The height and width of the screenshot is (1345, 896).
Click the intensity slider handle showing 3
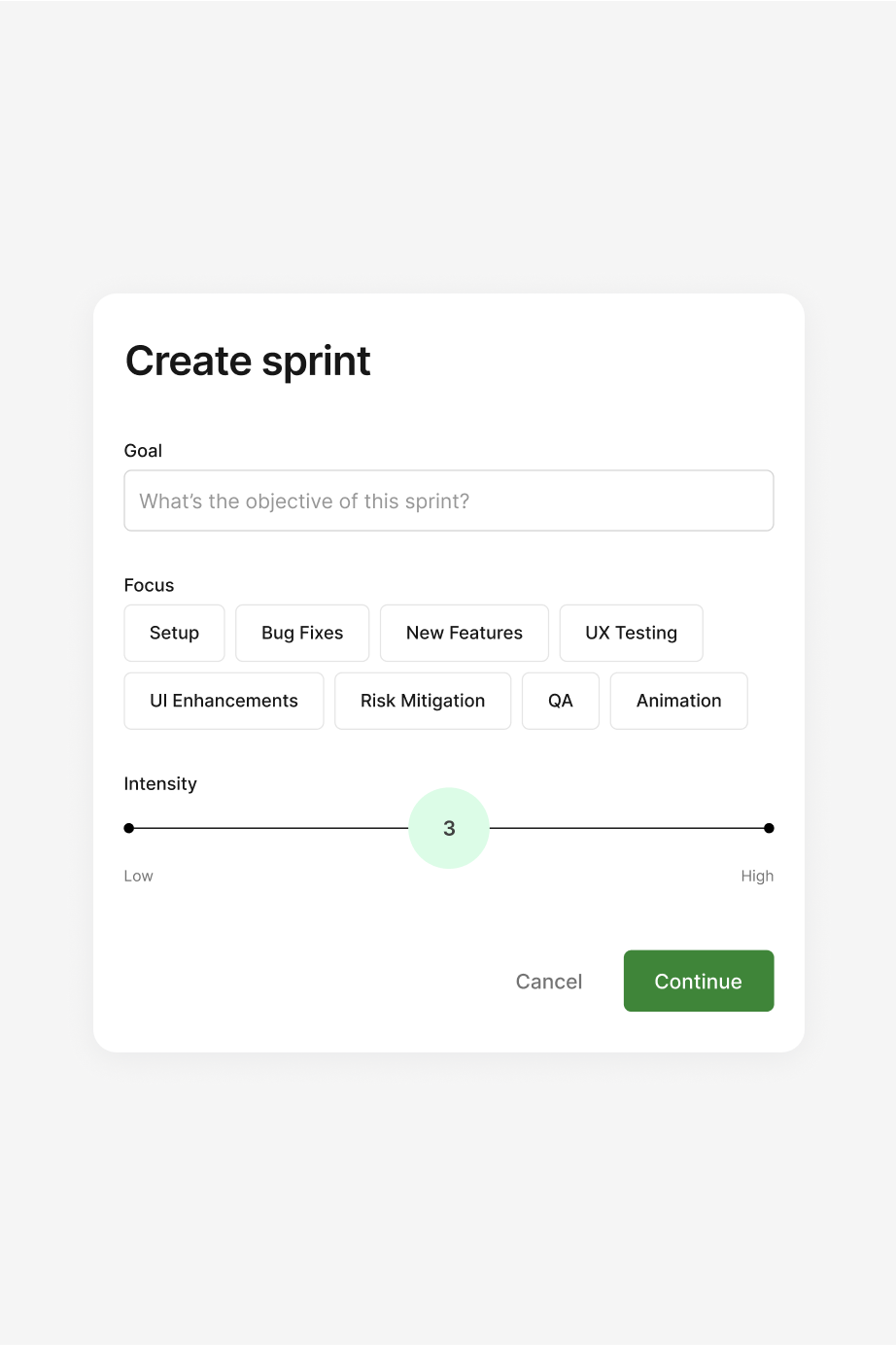pyautogui.click(x=449, y=828)
